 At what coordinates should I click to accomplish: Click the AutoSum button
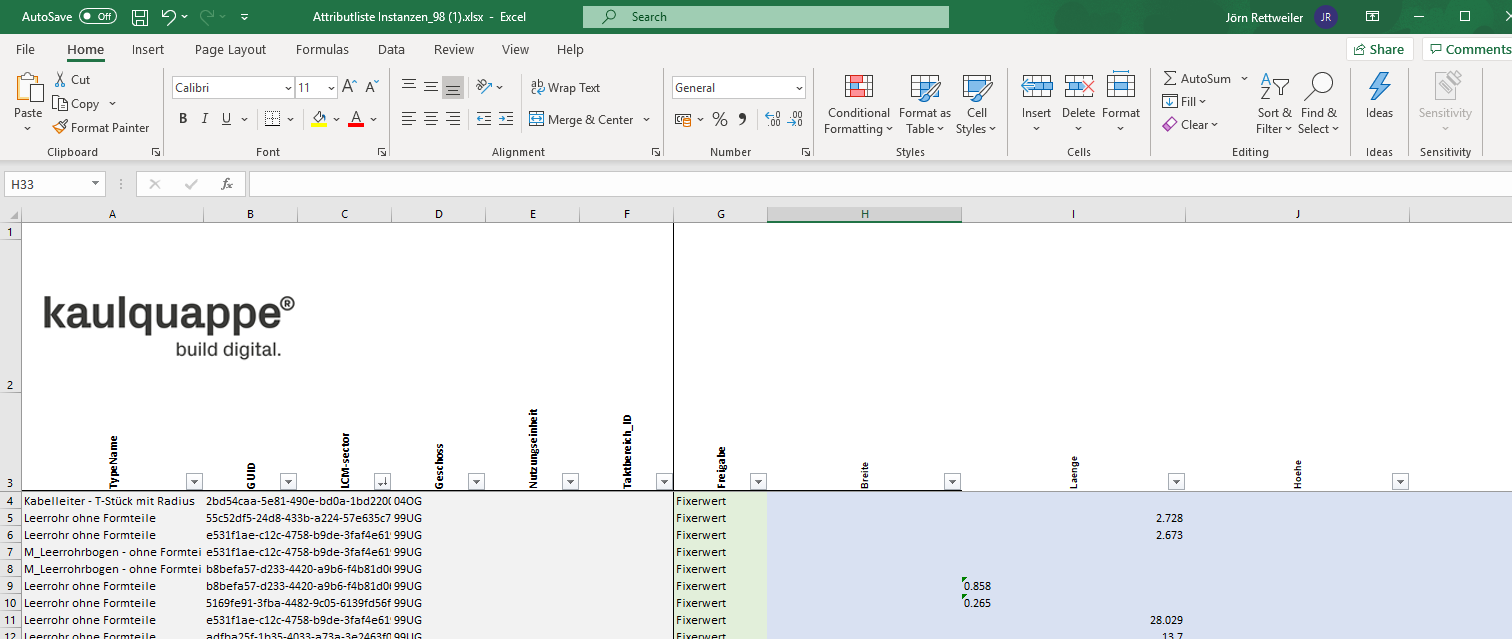point(1197,78)
